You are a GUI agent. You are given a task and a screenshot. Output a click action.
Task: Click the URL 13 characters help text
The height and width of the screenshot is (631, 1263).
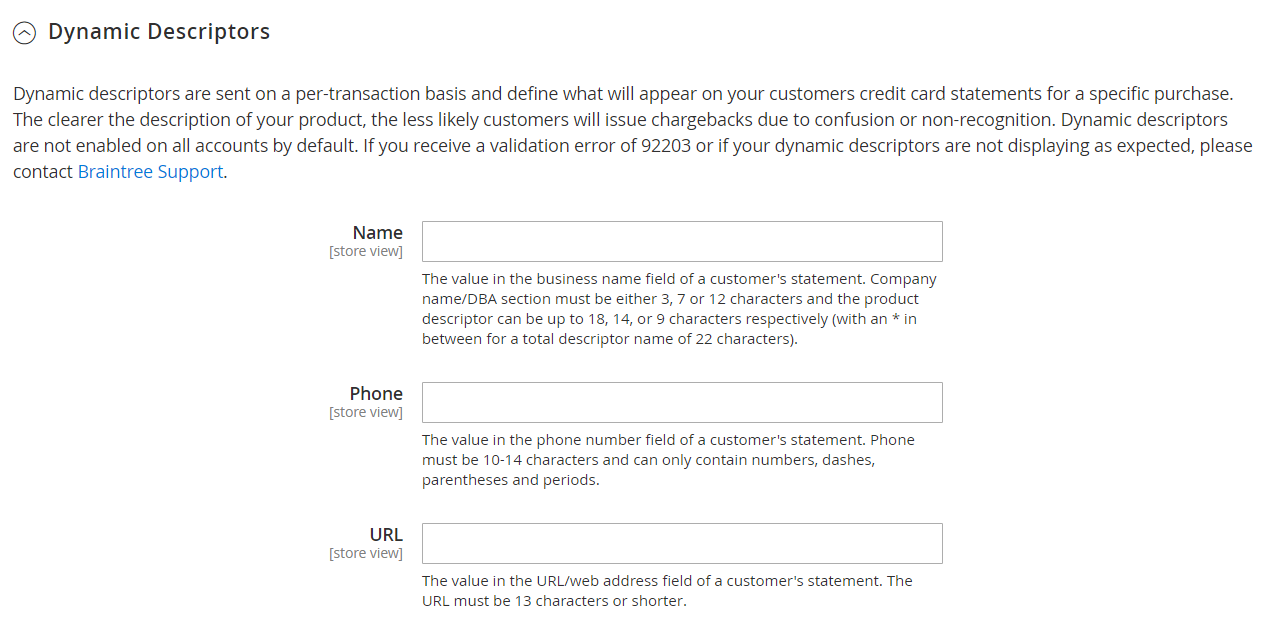pos(668,591)
